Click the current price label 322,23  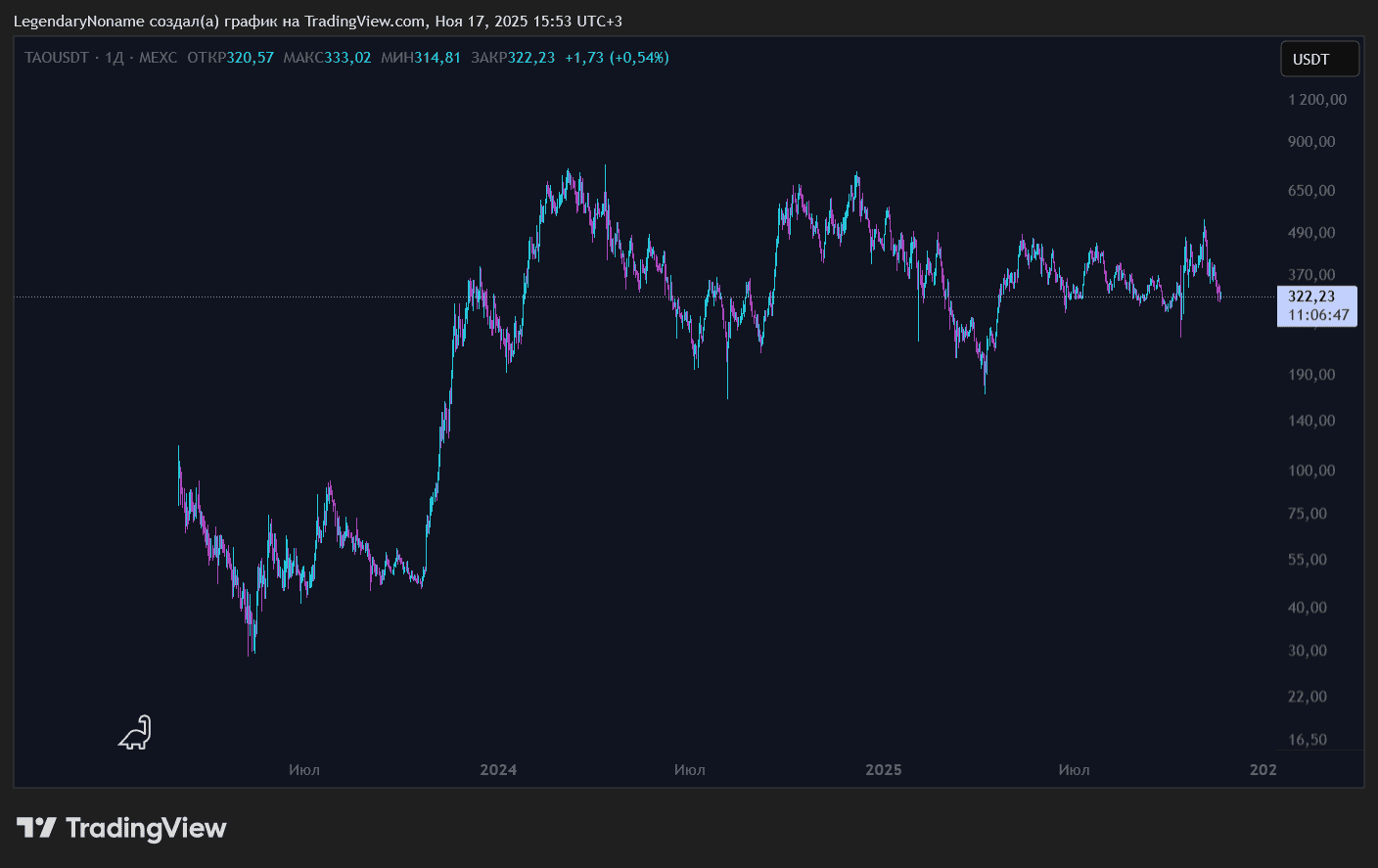click(x=1311, y=297)
